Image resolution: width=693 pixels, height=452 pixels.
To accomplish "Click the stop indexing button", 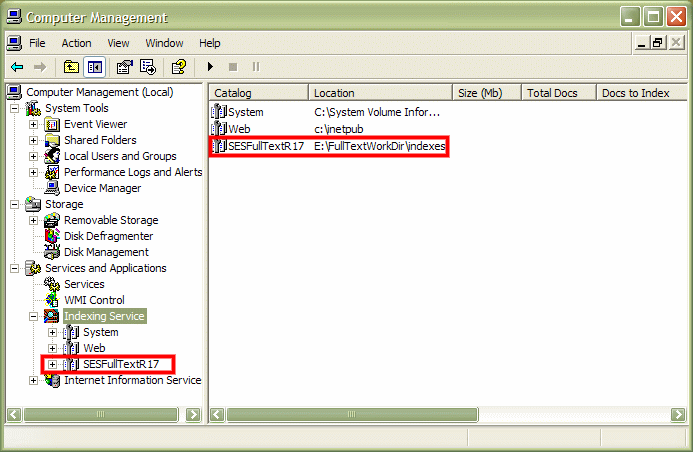I will [x=233, y=67].
